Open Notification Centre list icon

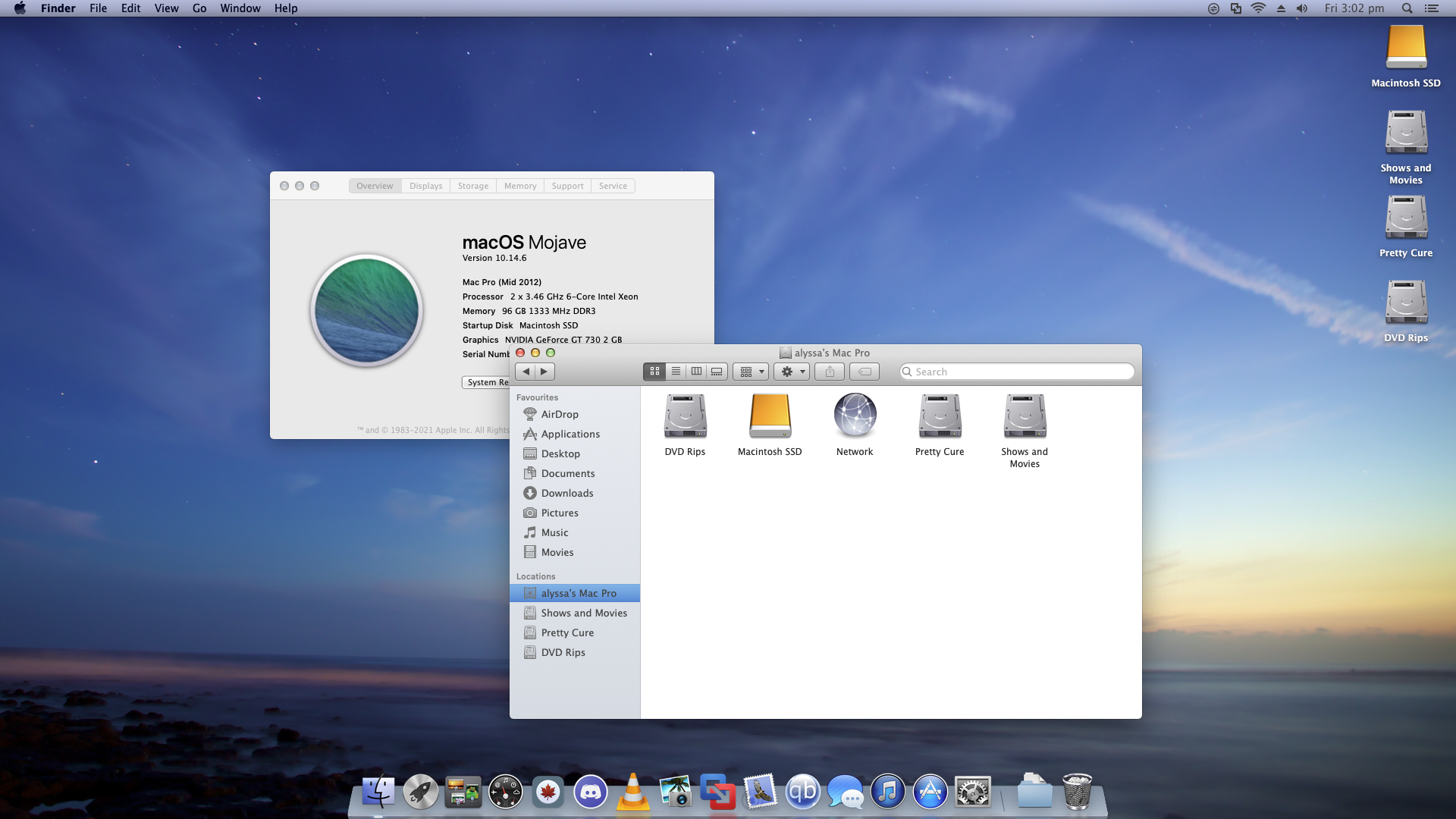(1431, 8)
